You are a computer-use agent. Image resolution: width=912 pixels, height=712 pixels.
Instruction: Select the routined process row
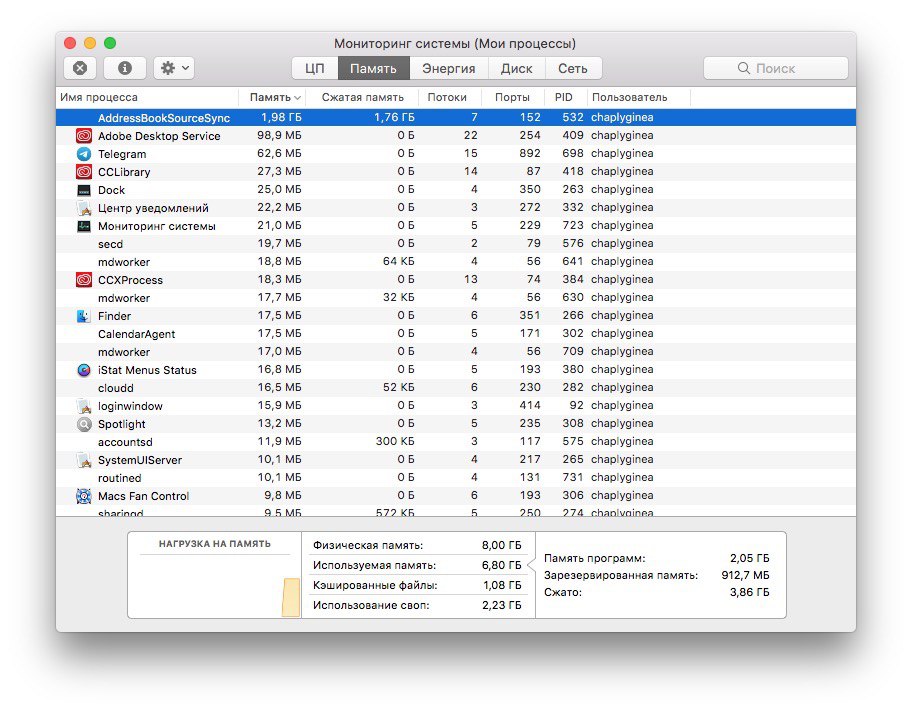pos(456,478)
